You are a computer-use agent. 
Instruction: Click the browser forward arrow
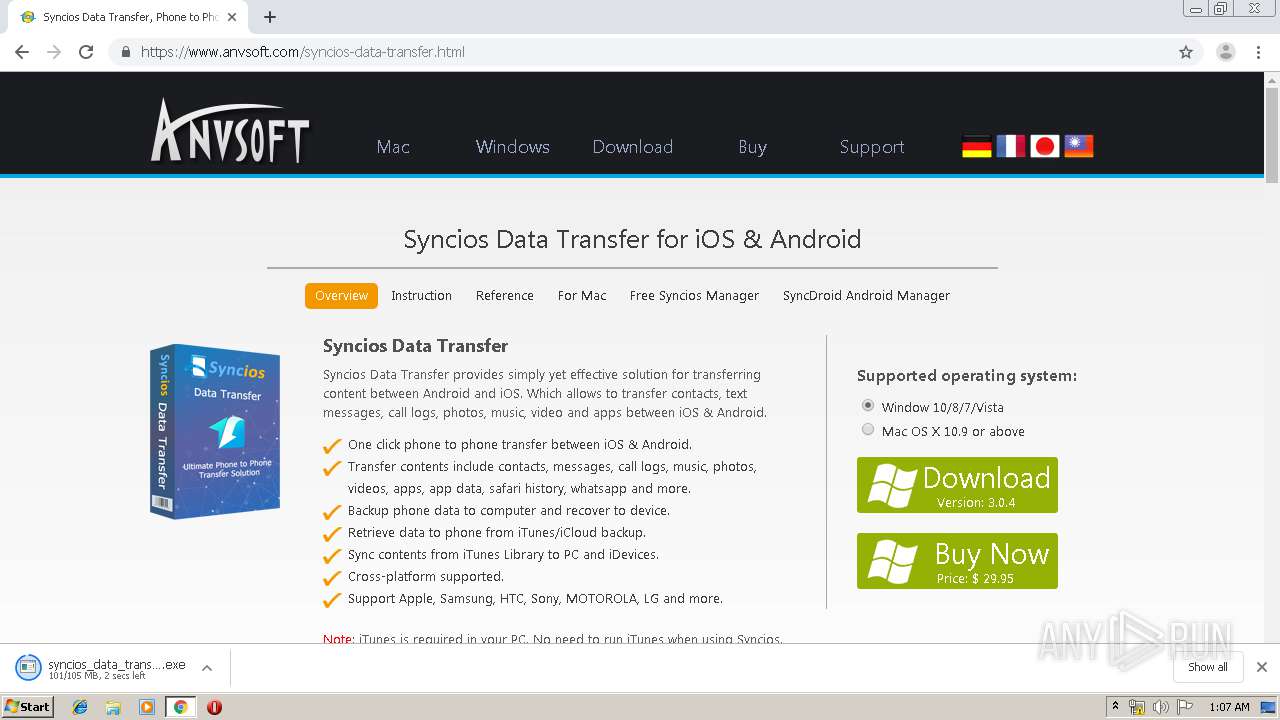coord(54,52)
